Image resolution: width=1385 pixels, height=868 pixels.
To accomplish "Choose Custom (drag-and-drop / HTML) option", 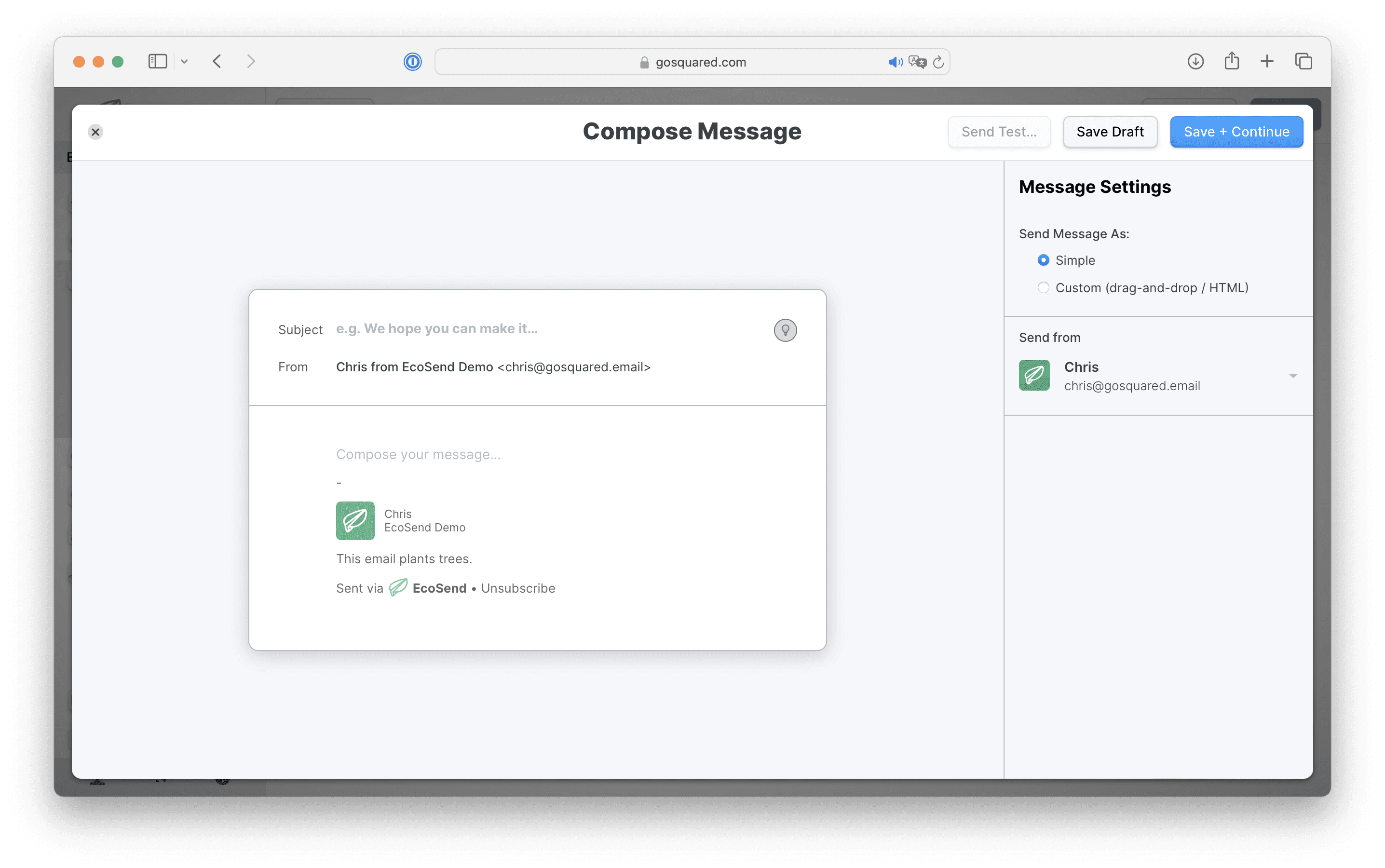I will pyautogui.click(x=1043, y=287).
